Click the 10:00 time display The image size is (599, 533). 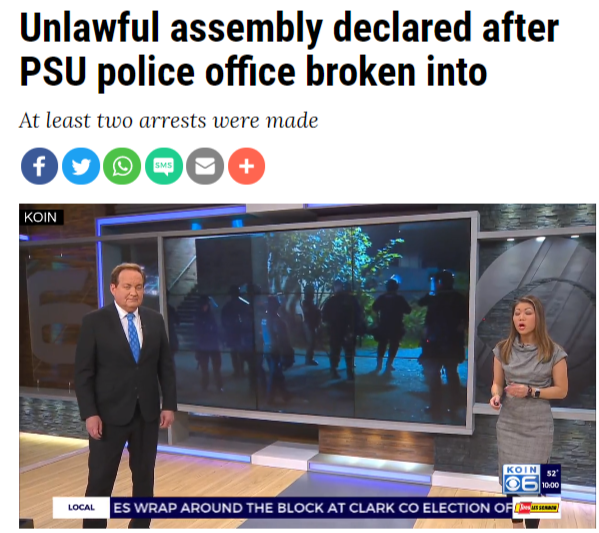pos(550,486)
